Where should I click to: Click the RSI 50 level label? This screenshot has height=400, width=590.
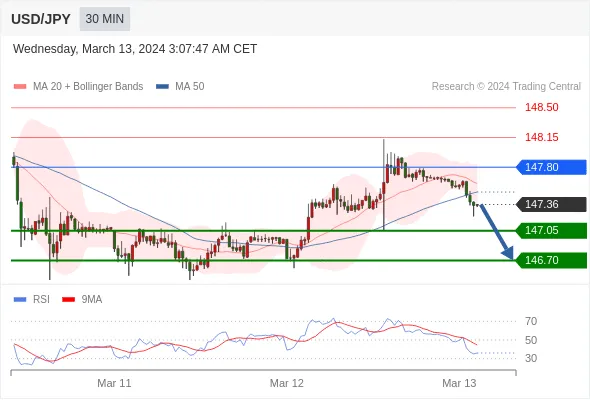click(x=531, y=340)
